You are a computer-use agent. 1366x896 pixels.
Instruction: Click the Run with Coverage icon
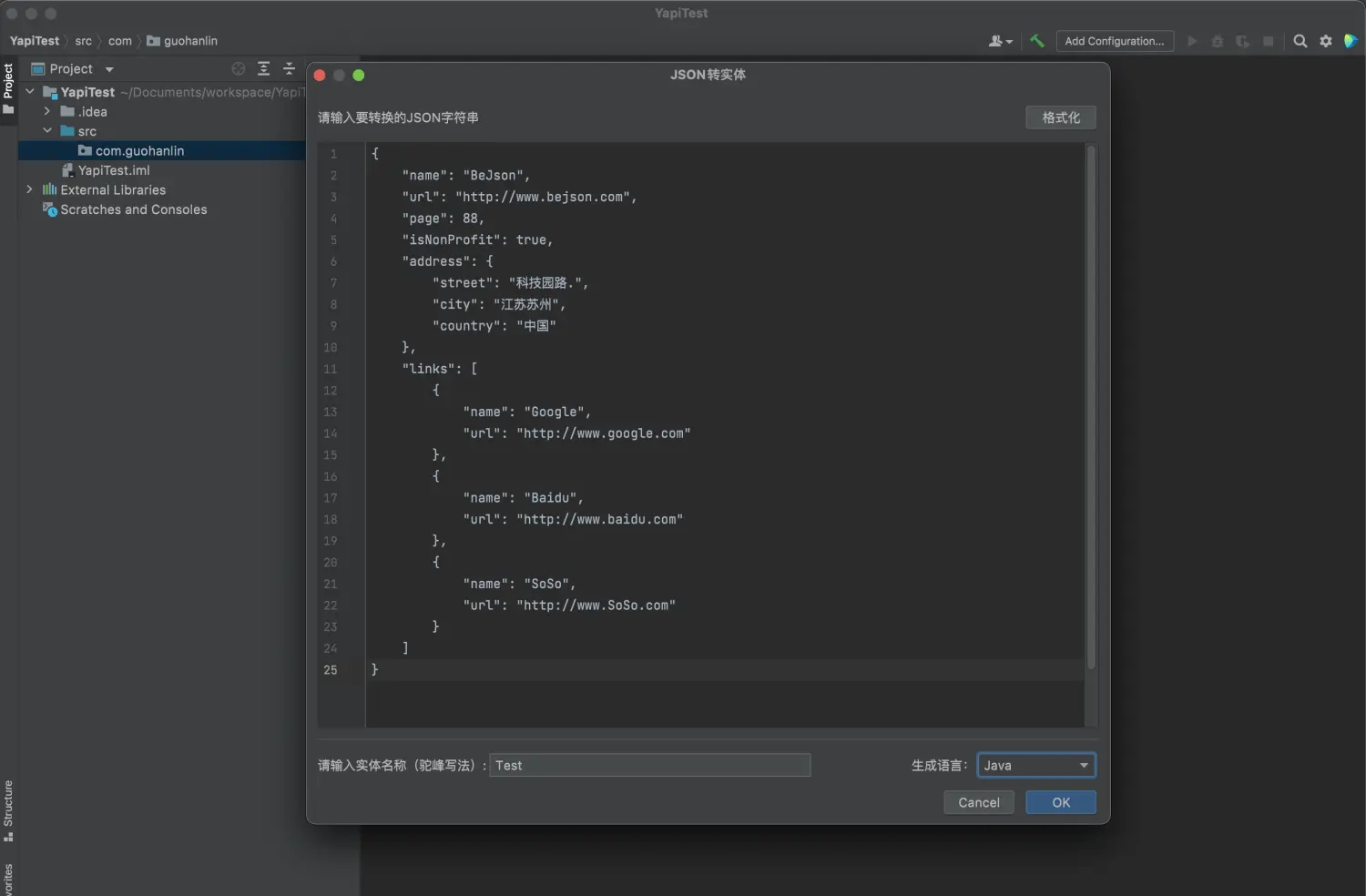tap(1242, 41)
